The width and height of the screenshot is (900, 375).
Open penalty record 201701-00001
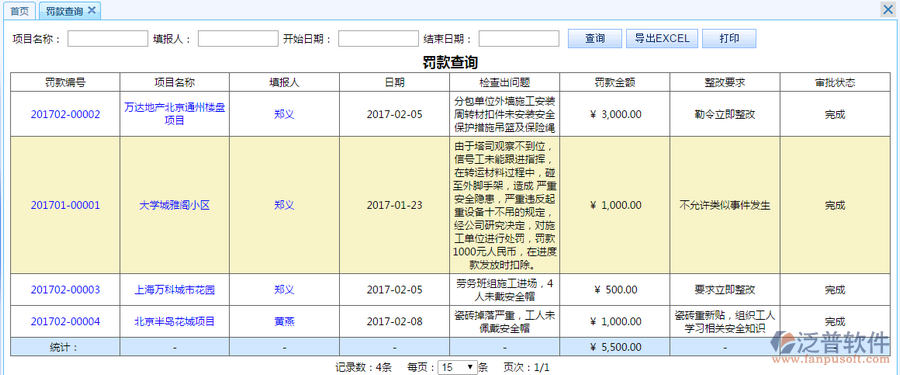[65, 206]
